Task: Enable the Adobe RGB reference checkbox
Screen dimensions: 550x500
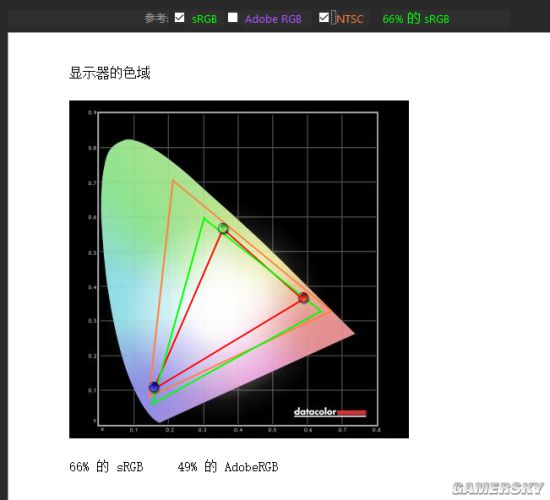Action: [x=232, y=17]
